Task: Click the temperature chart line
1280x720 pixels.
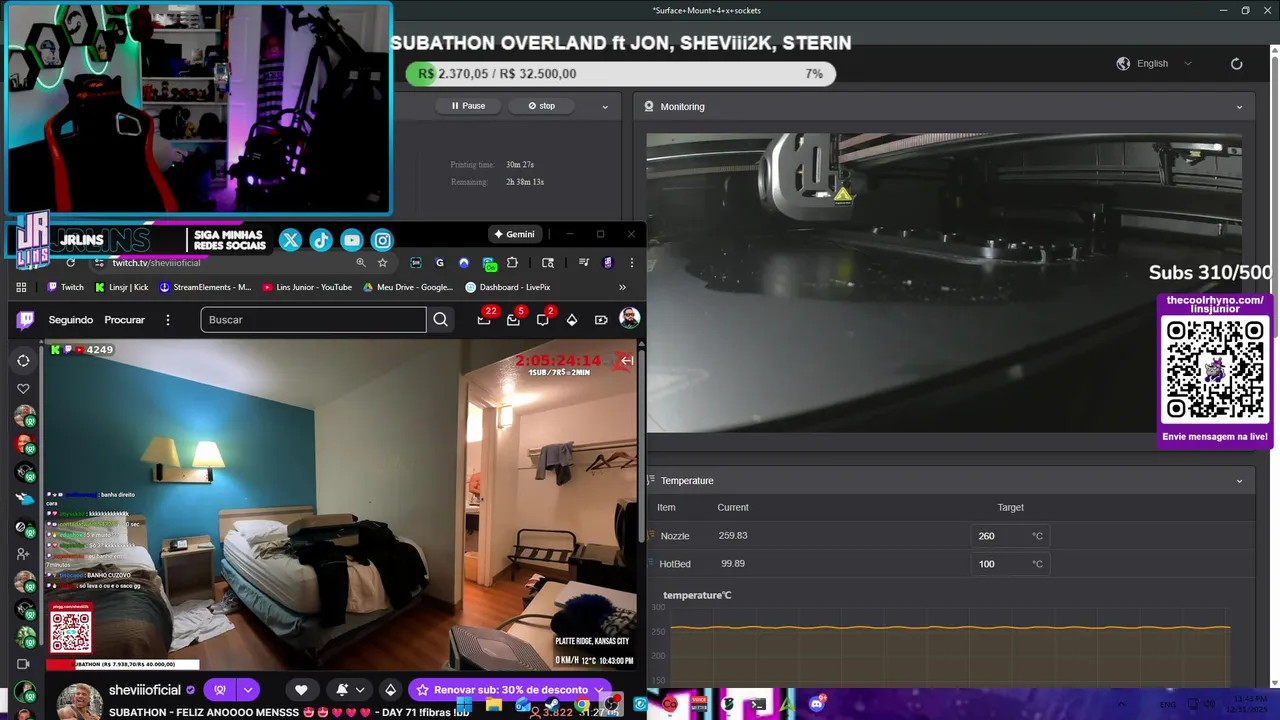Action: click(950, 628)
